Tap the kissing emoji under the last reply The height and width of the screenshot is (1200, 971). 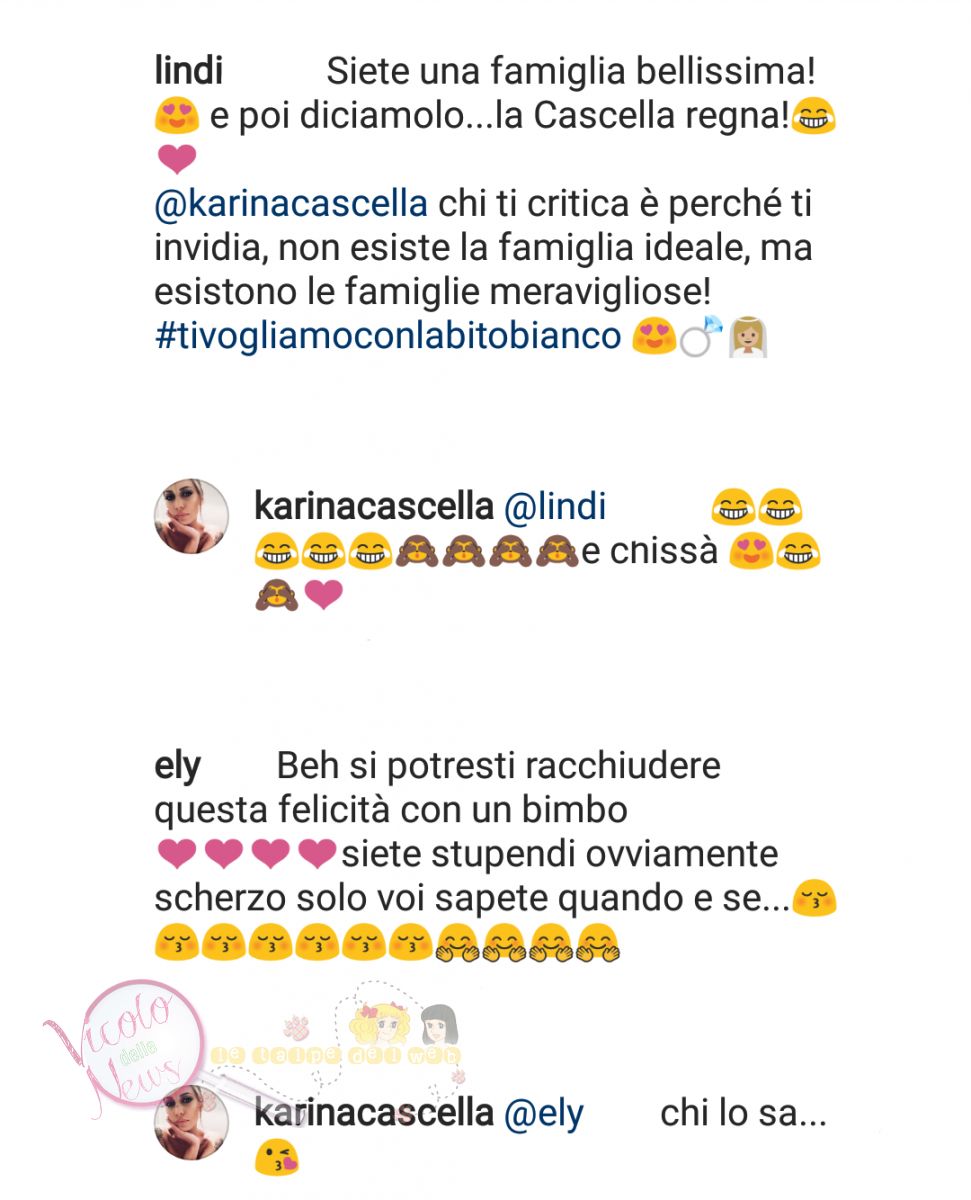click(x=277, y=1159)
